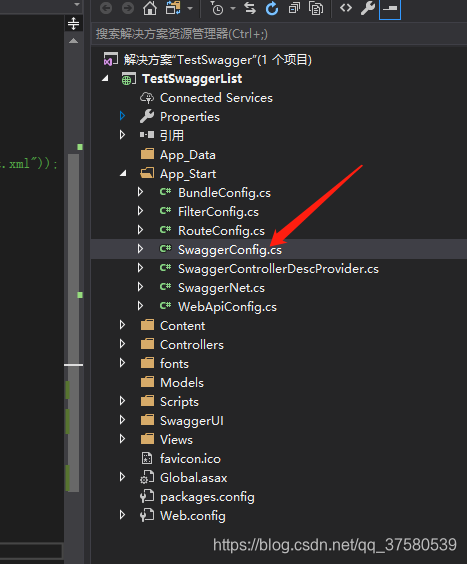
Task: Click the editor scrollbar up arrow
Action: tap(73, 41)
